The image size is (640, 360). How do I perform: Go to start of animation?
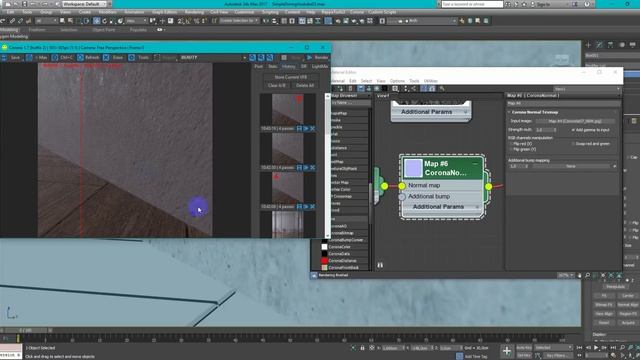pos(580,348)
